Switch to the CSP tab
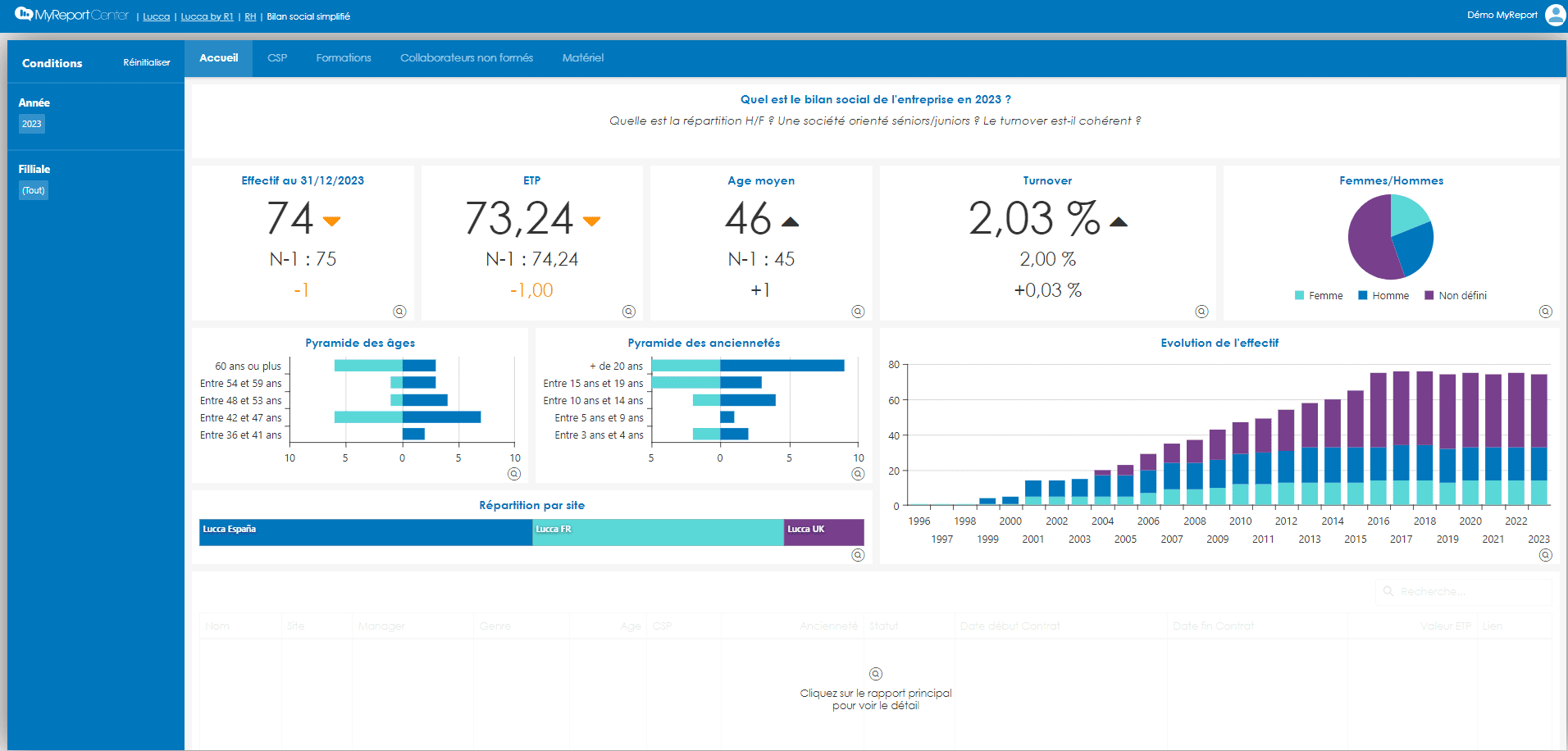Viewport: 1568px width, 751px height. [277, 58]
